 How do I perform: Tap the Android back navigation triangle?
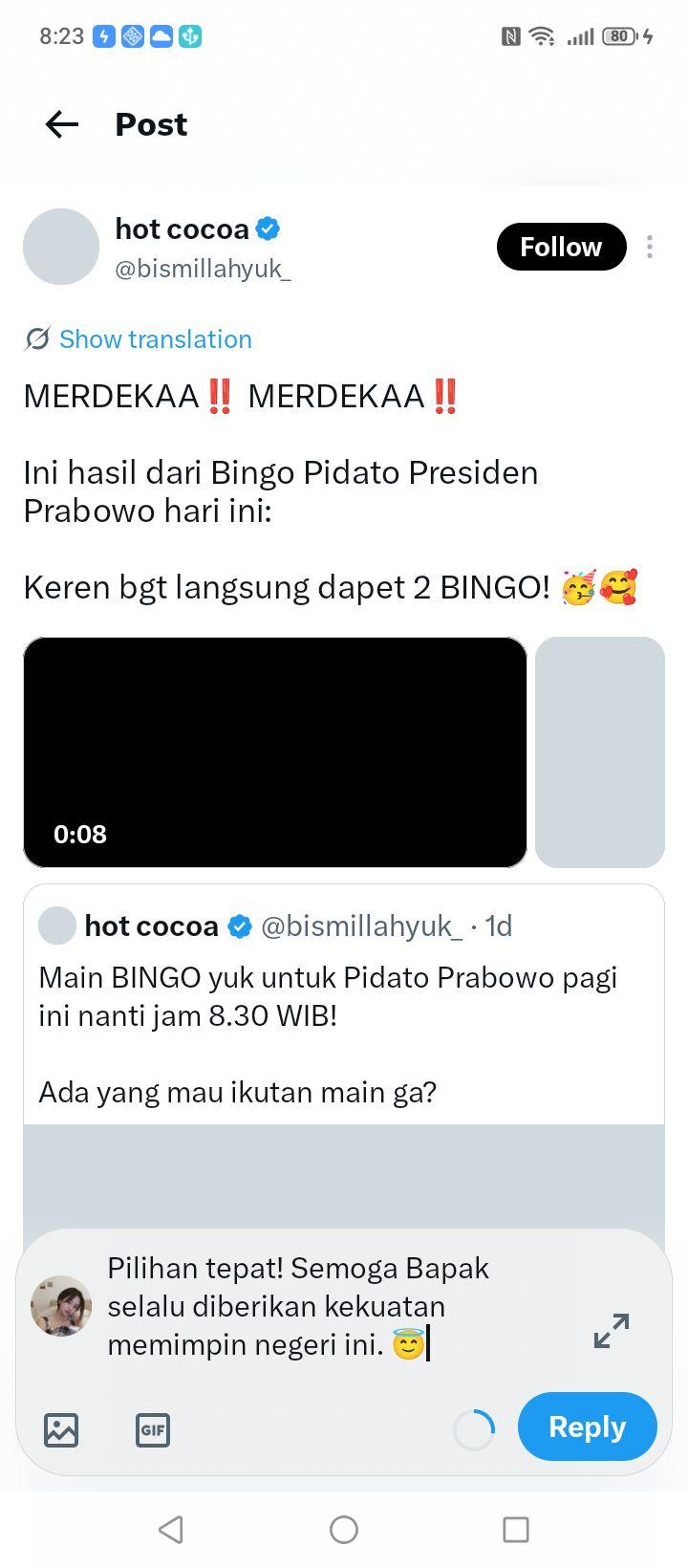pyautogui.click(x=171, y=1530)
